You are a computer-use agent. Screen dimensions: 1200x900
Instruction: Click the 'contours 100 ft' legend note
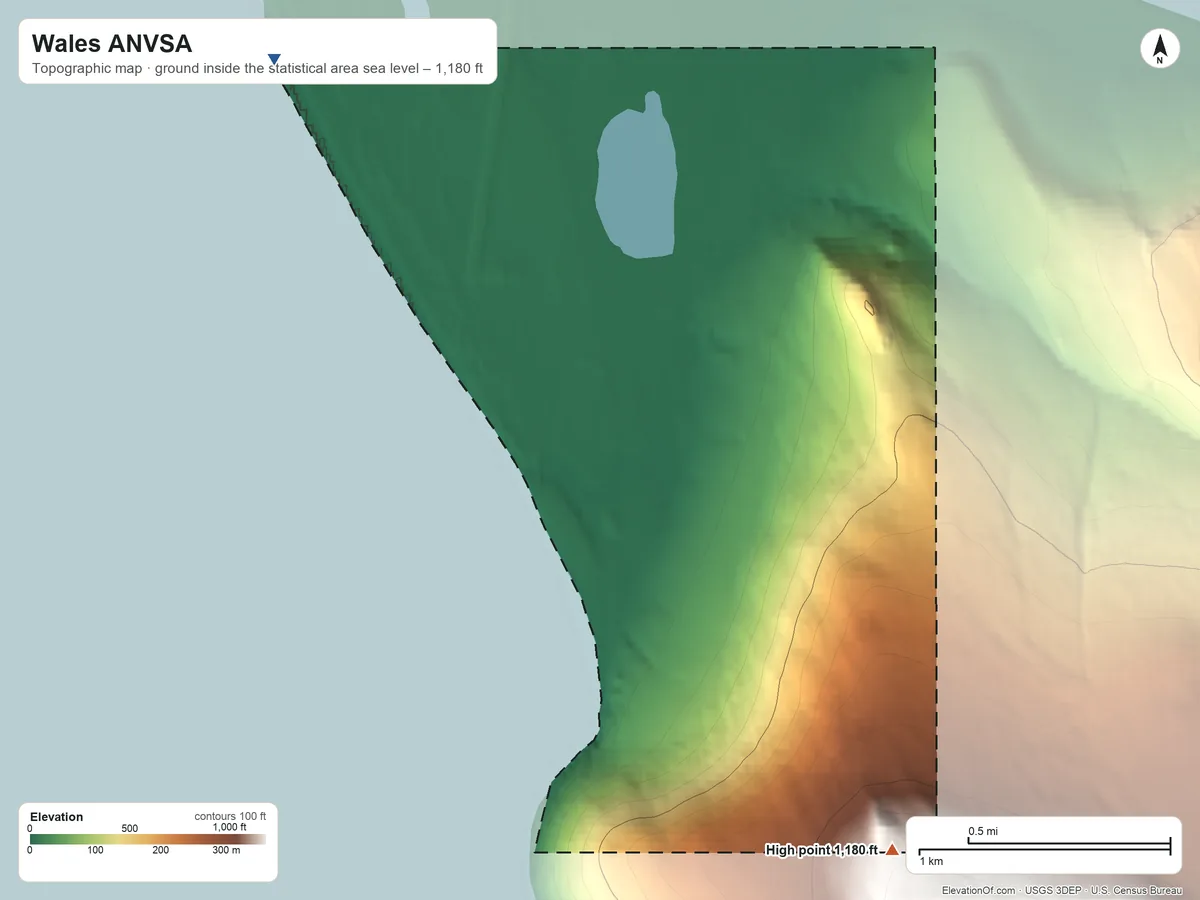pyautogui.click(x=230, y=816)
